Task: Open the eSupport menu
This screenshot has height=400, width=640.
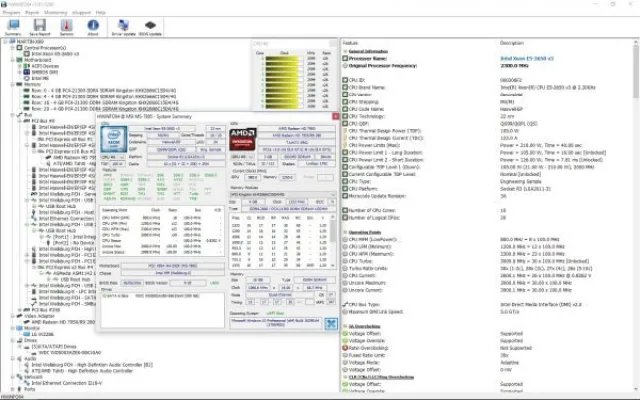Action: coord(82,13)
